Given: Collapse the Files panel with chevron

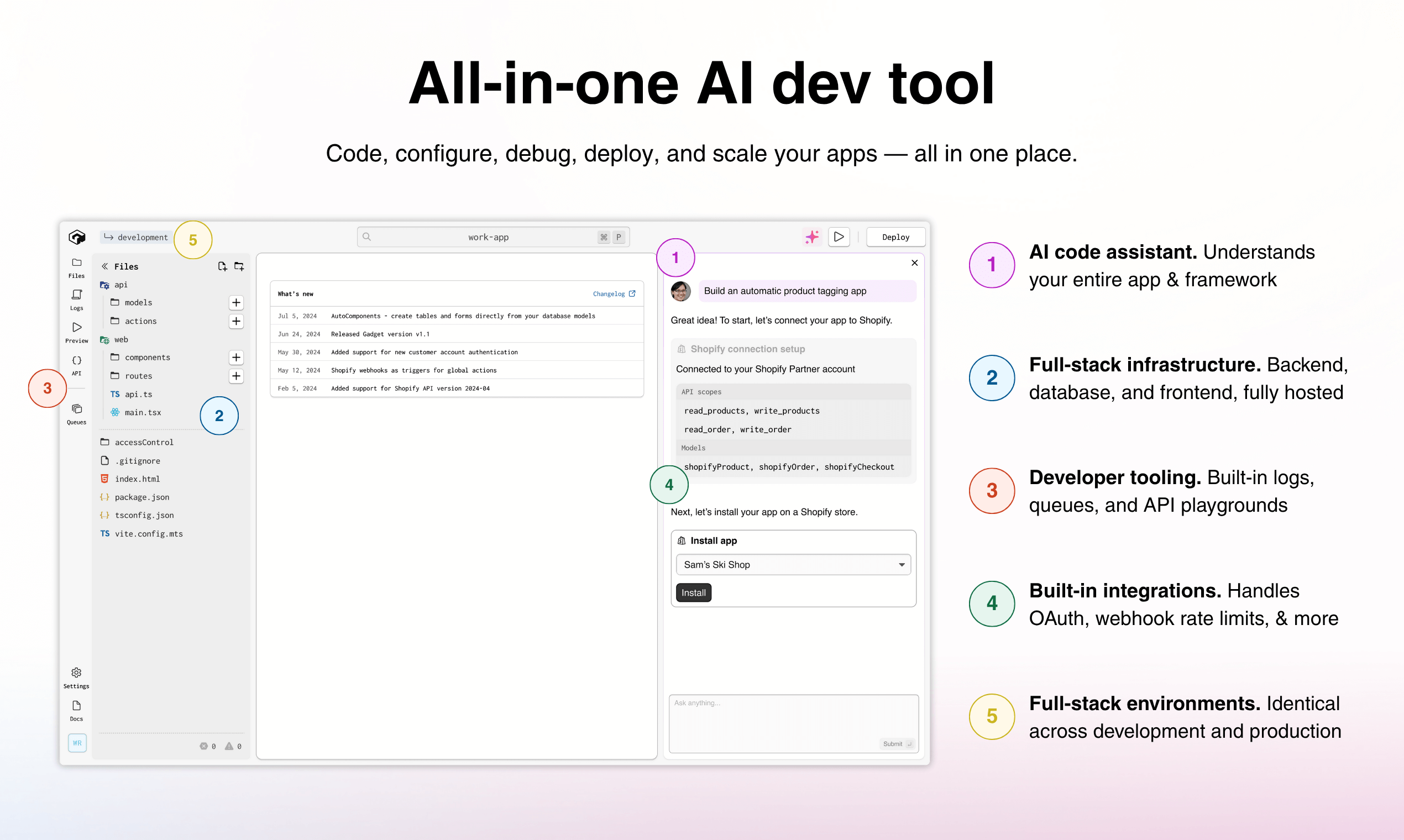Looking at the screenshot, I should point(104,266).
